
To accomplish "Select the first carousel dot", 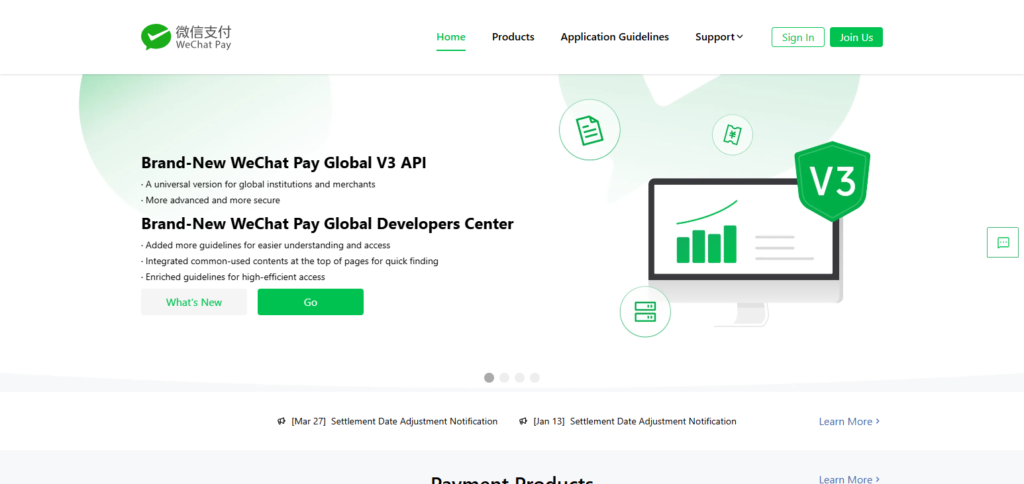I will pos(489,378).
